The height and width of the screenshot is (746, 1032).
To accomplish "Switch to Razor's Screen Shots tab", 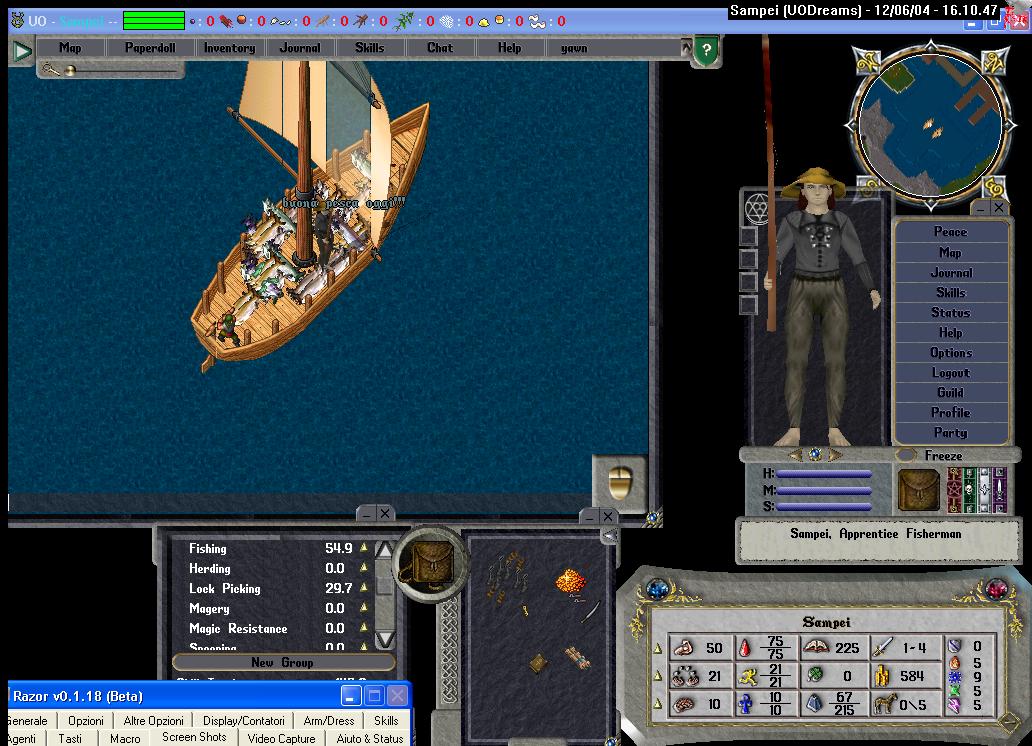I will (x=194, y=737).
